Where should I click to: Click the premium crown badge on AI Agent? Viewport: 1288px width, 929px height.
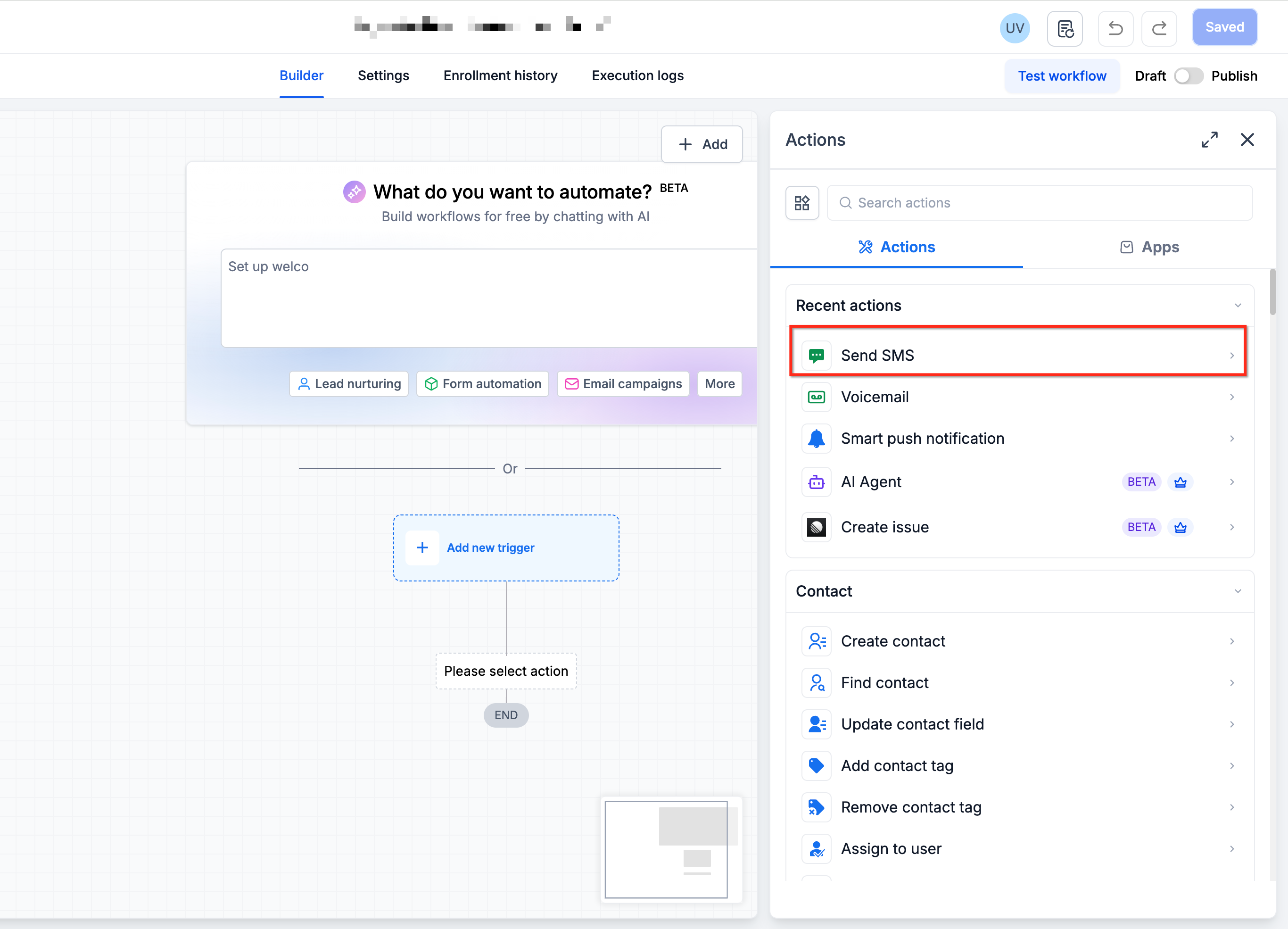[x=1180, y=482]
